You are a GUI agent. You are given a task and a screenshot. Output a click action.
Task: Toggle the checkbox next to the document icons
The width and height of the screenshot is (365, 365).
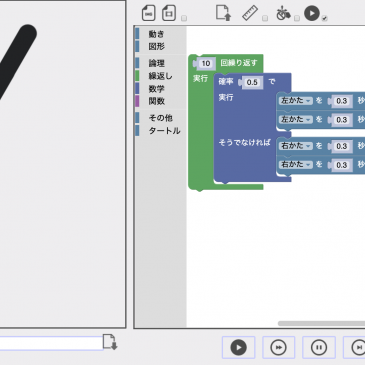click(x=184, y=18)
